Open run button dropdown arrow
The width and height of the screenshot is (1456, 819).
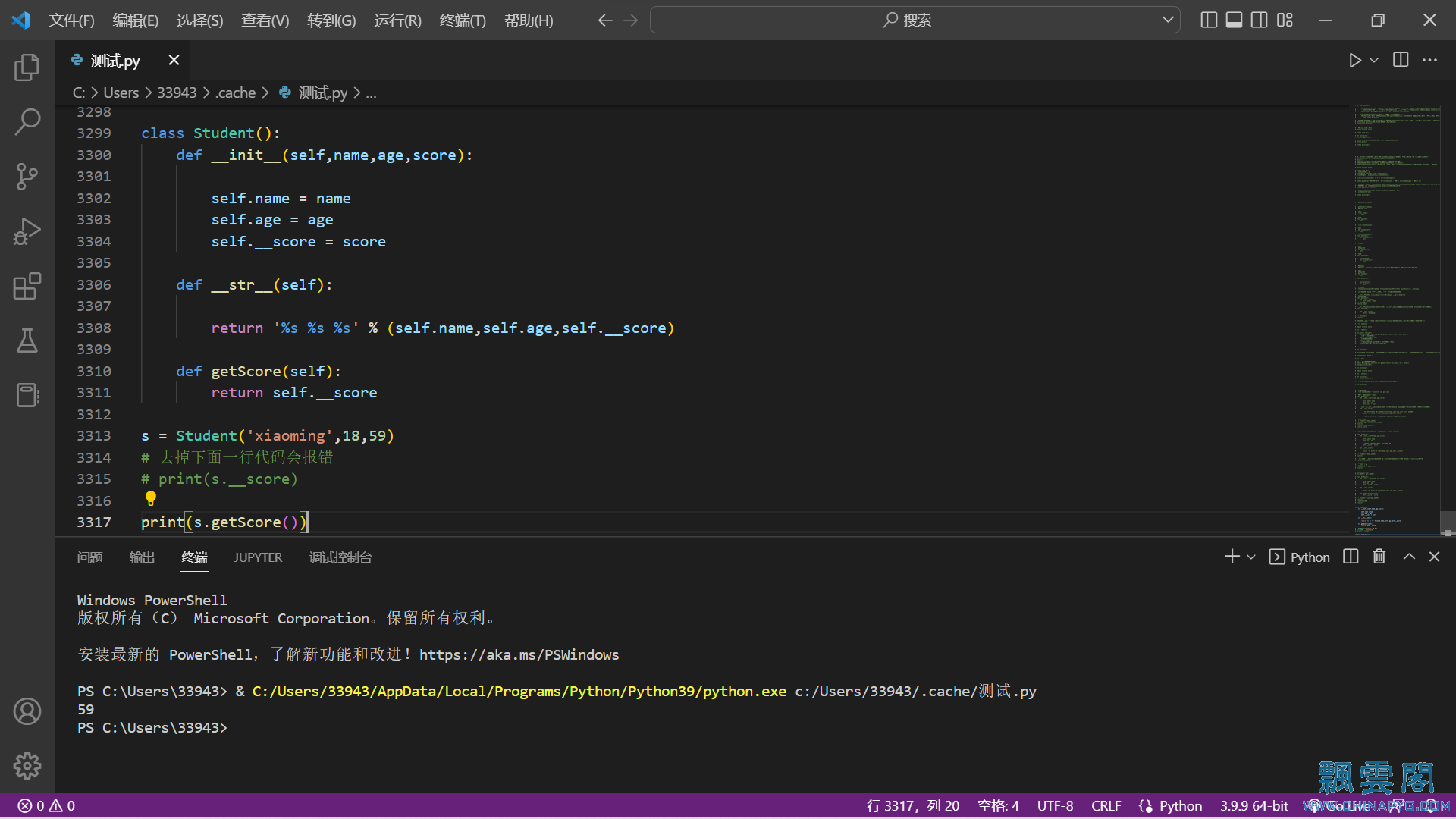tap(1374, 61)
